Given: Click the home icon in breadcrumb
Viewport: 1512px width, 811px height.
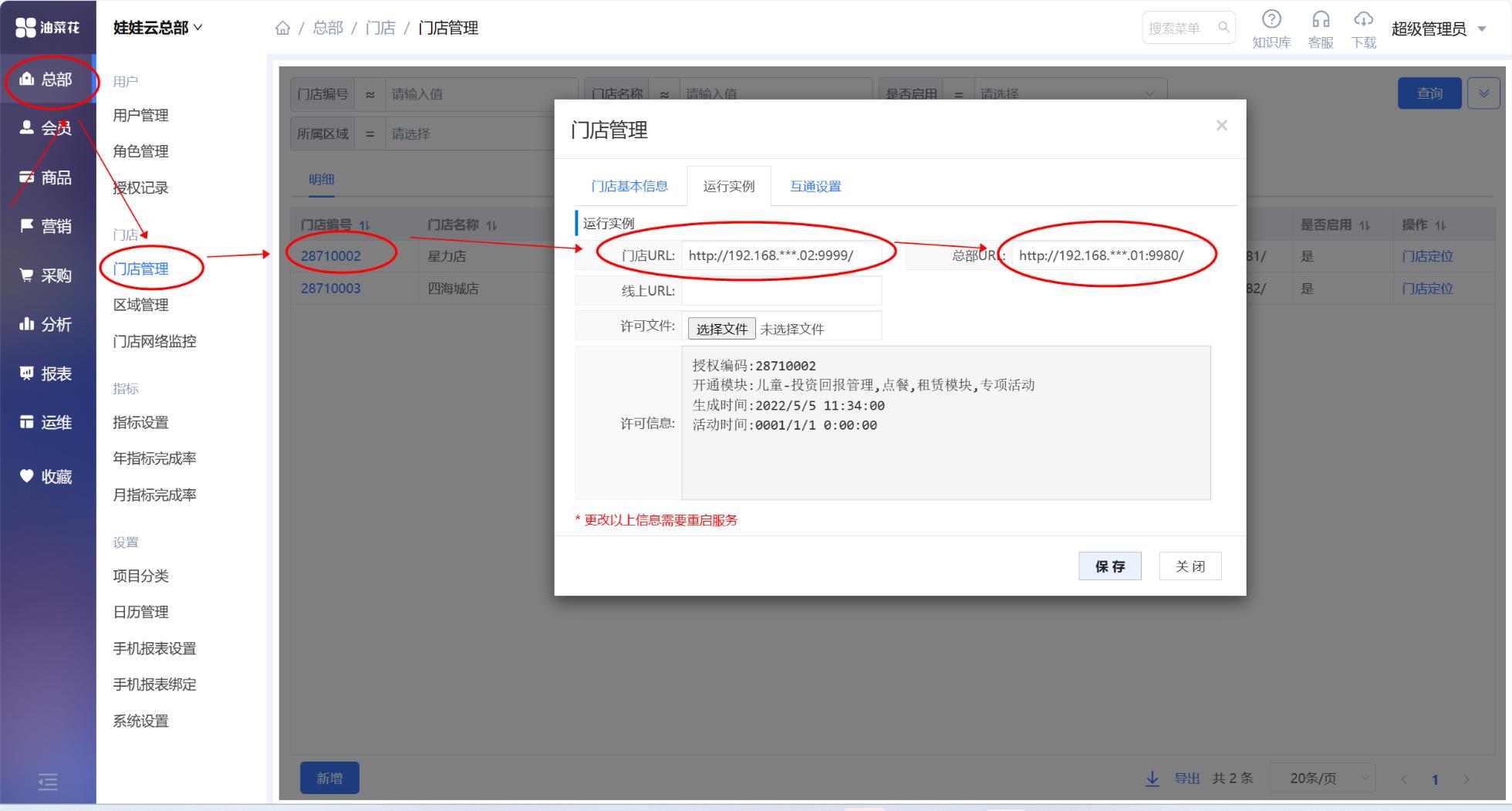Looking at the screenshot, I should pyautogui.click(x=282, y=29).
